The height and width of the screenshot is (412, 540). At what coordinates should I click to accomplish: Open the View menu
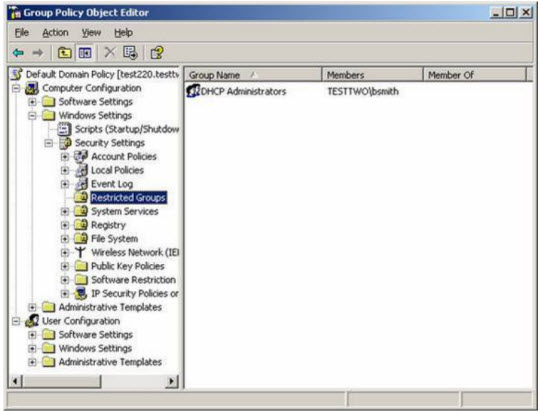[x=91, y=33]
